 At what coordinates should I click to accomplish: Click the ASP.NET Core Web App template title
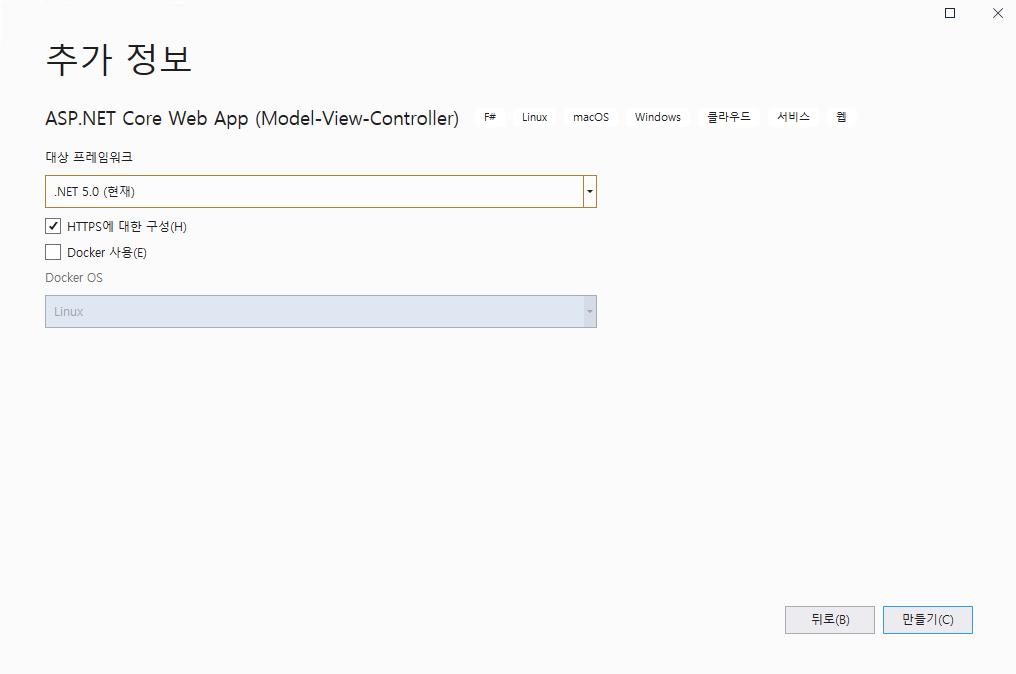[x=251, y=118]
